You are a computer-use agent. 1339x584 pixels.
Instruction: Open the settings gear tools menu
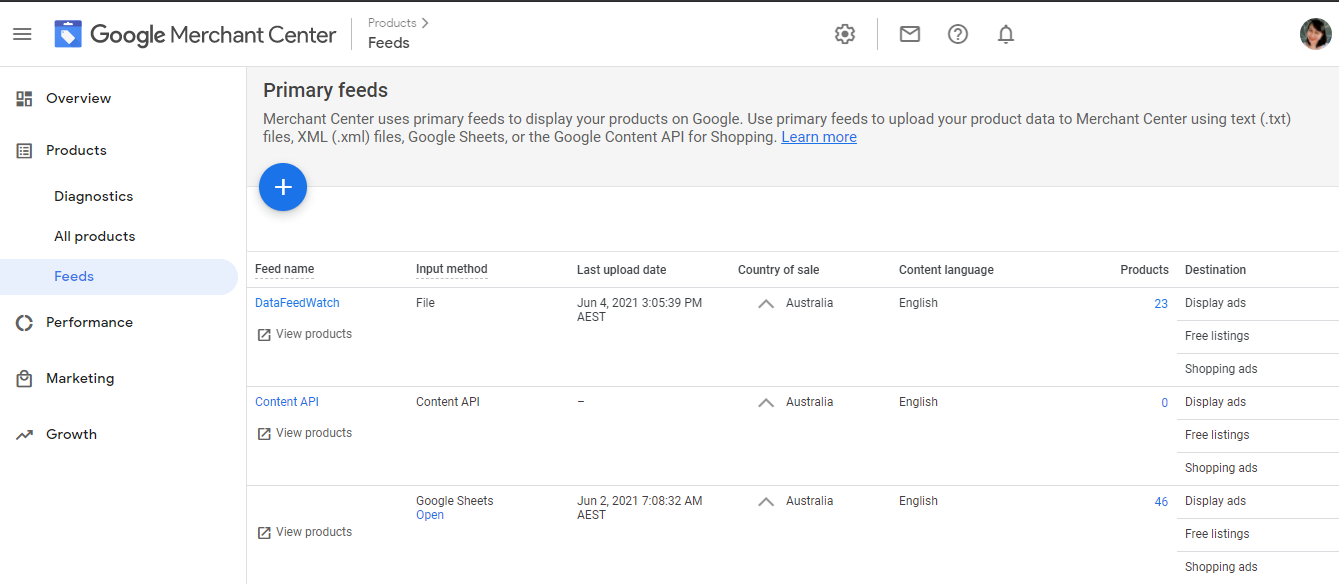(x=845, y=34)
